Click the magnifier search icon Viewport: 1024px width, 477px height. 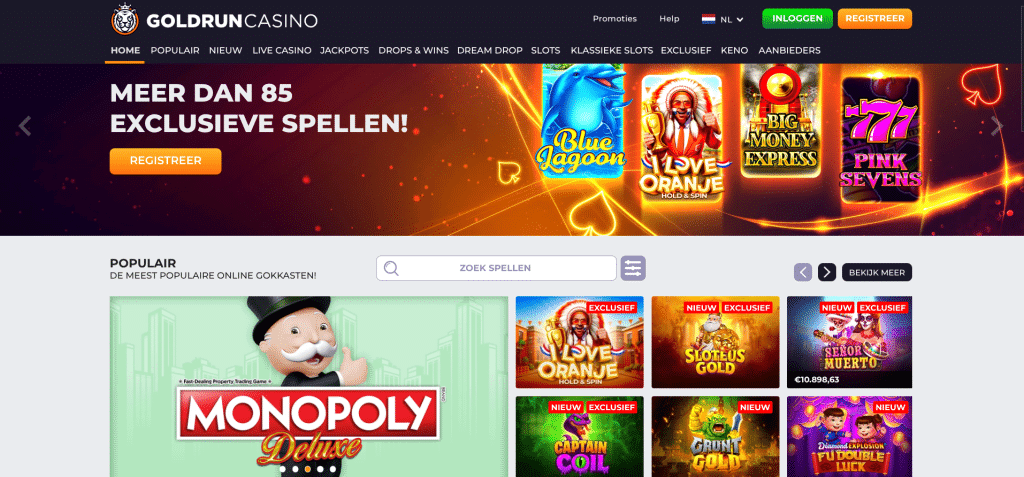click(391, 268)
